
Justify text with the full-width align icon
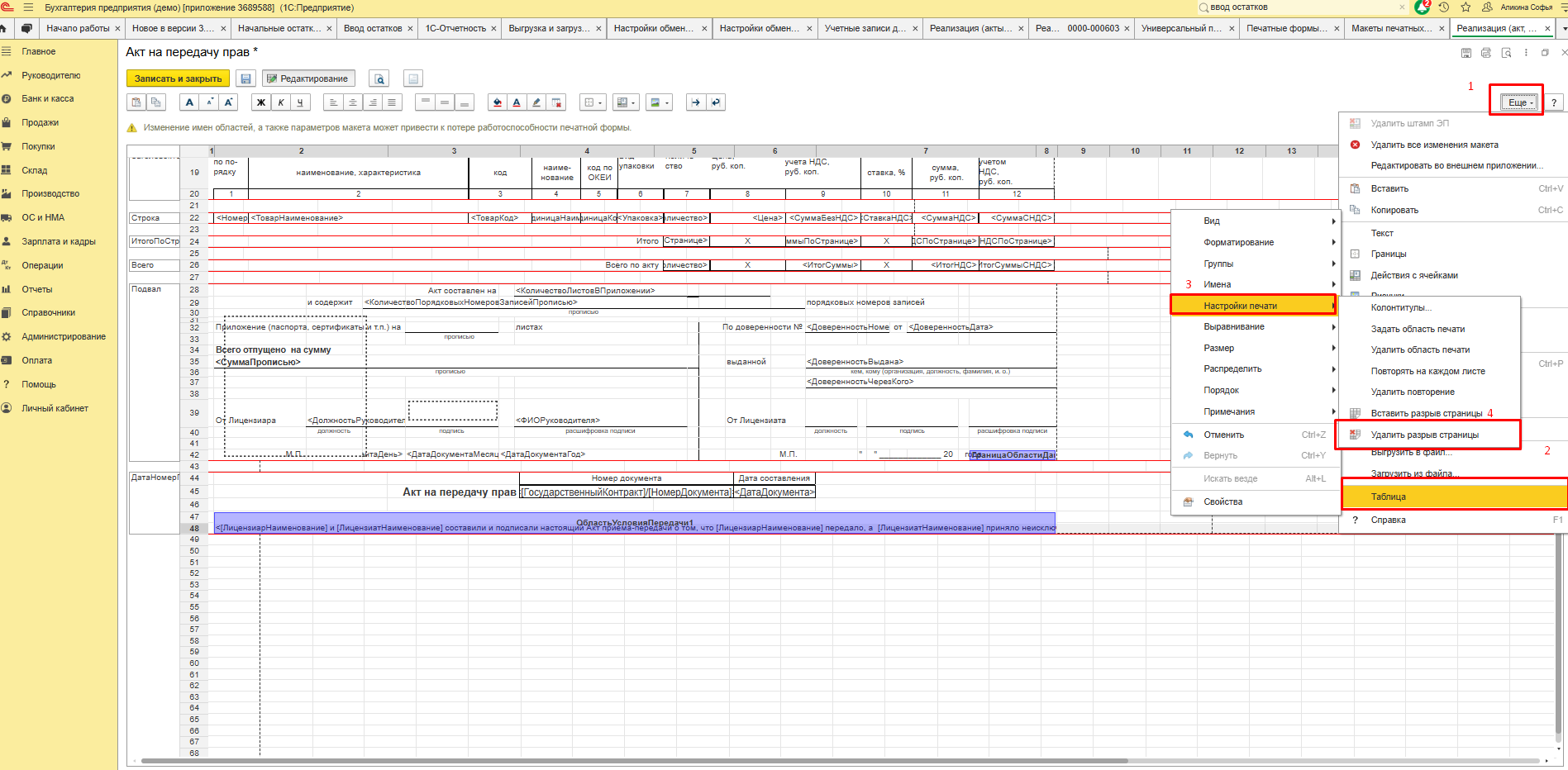pos(392,102)
